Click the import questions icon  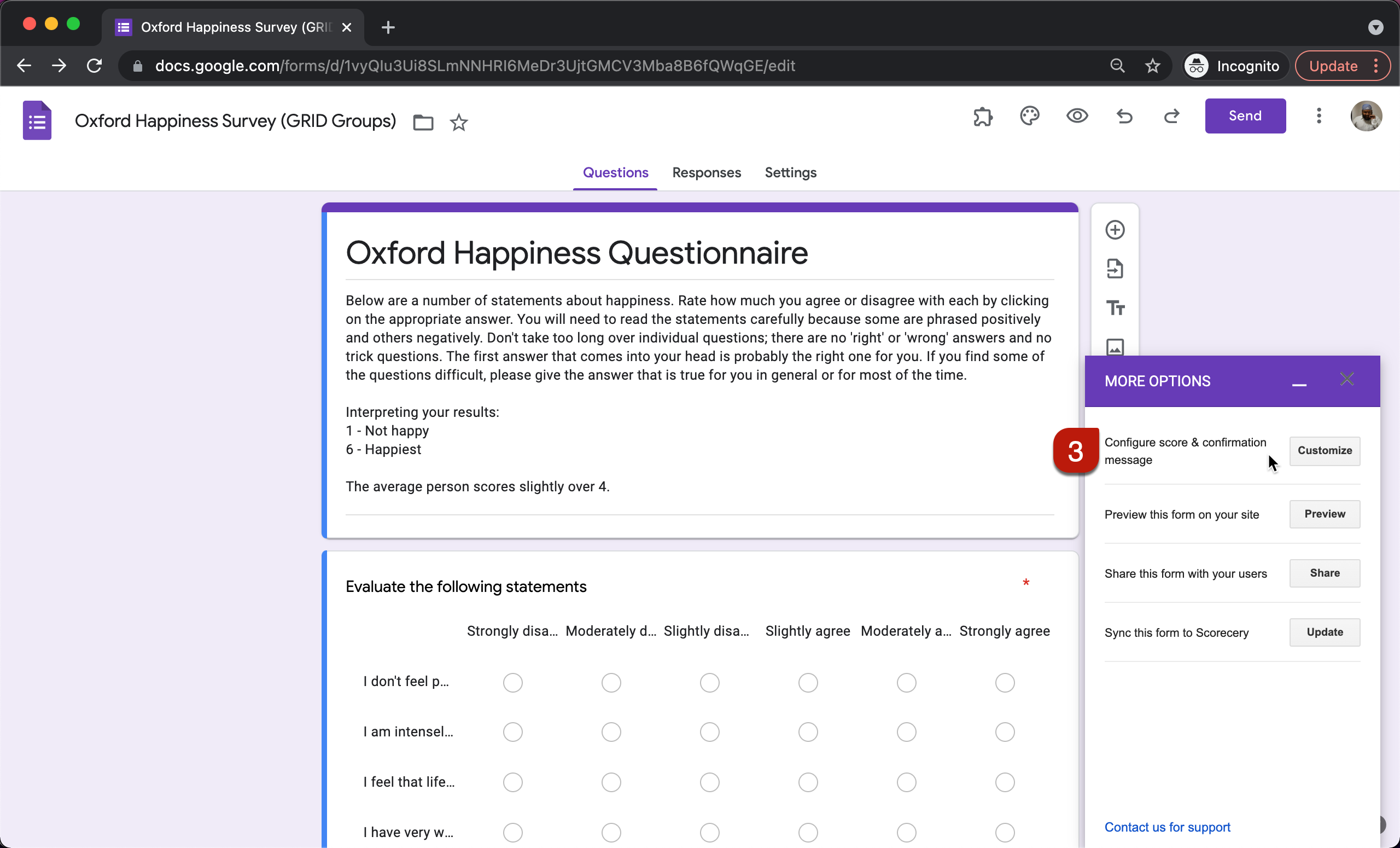point(1115,269)
